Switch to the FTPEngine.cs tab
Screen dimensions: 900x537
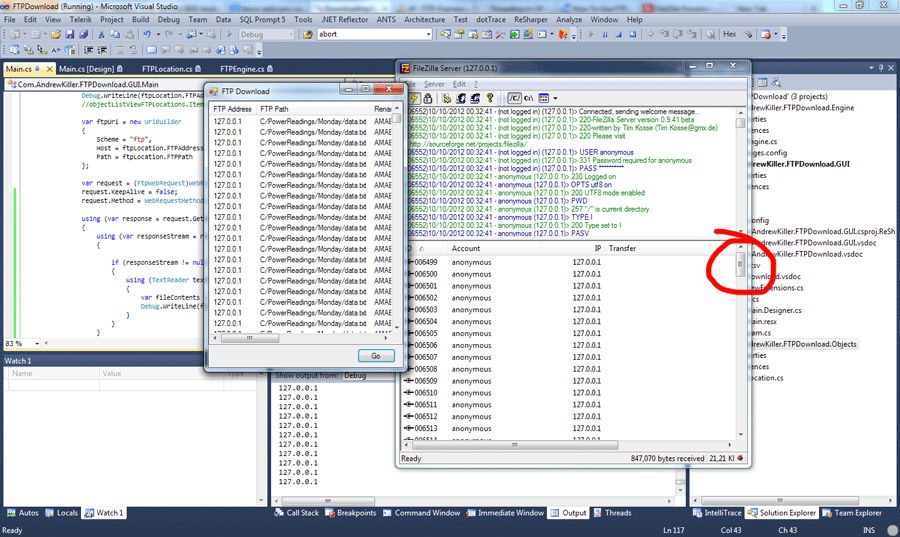(246, 69)
